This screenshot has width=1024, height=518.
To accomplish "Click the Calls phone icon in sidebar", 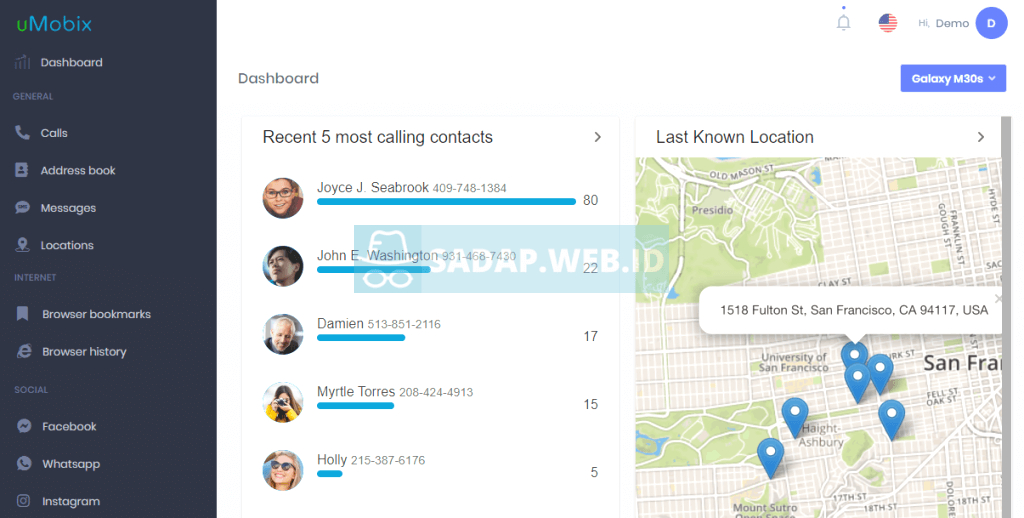I will (22, 133).
